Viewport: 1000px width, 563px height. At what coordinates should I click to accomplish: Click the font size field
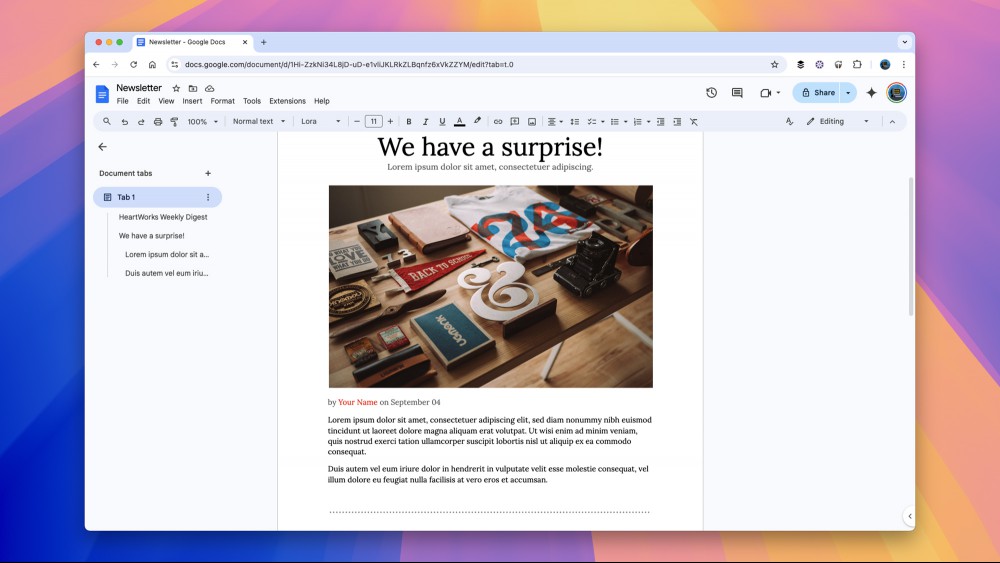tap(374, 121)
